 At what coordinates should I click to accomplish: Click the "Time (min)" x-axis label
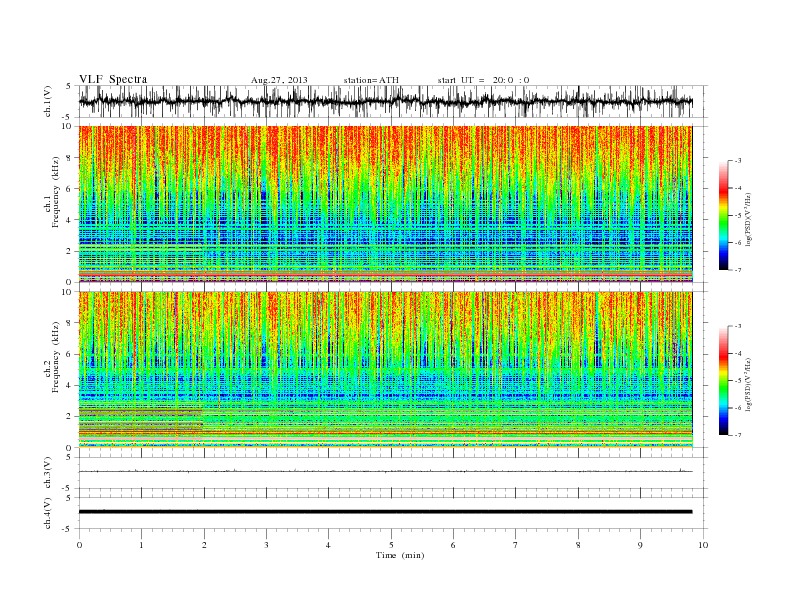click(400, 555)
